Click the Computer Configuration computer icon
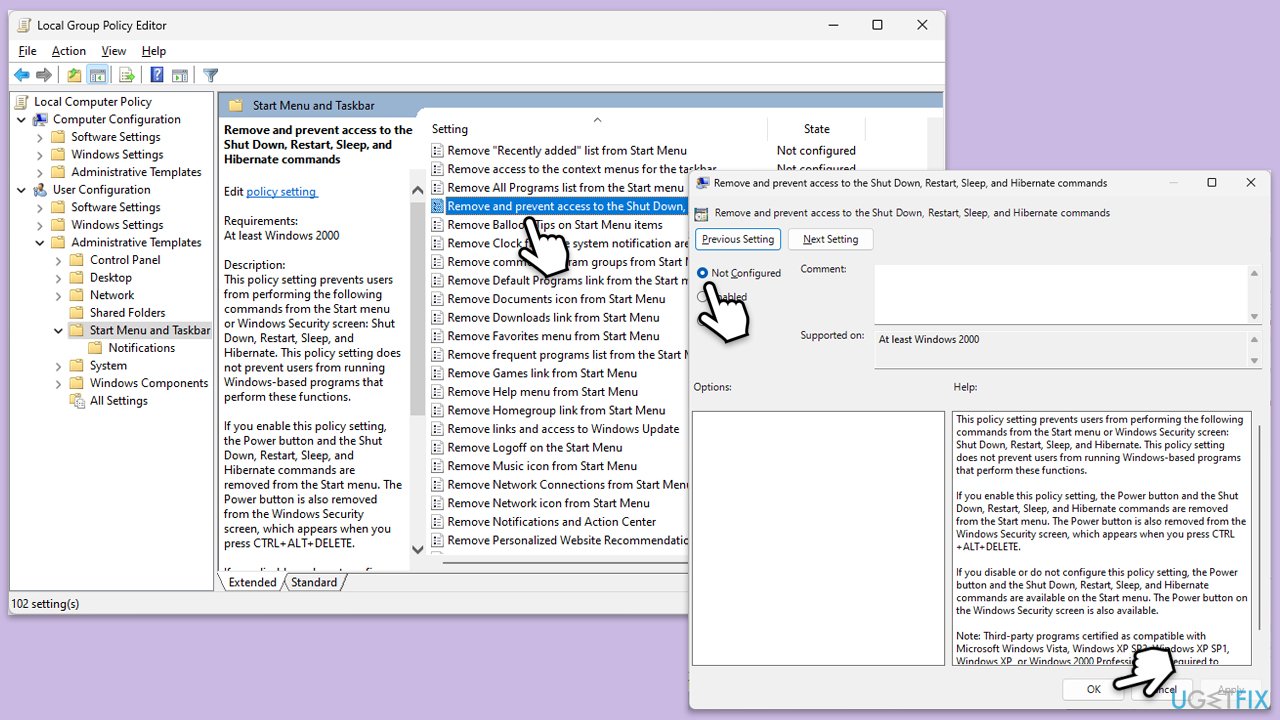This screenshot has height=720, width=1280. pyautogui.click(x=41, y=119)
